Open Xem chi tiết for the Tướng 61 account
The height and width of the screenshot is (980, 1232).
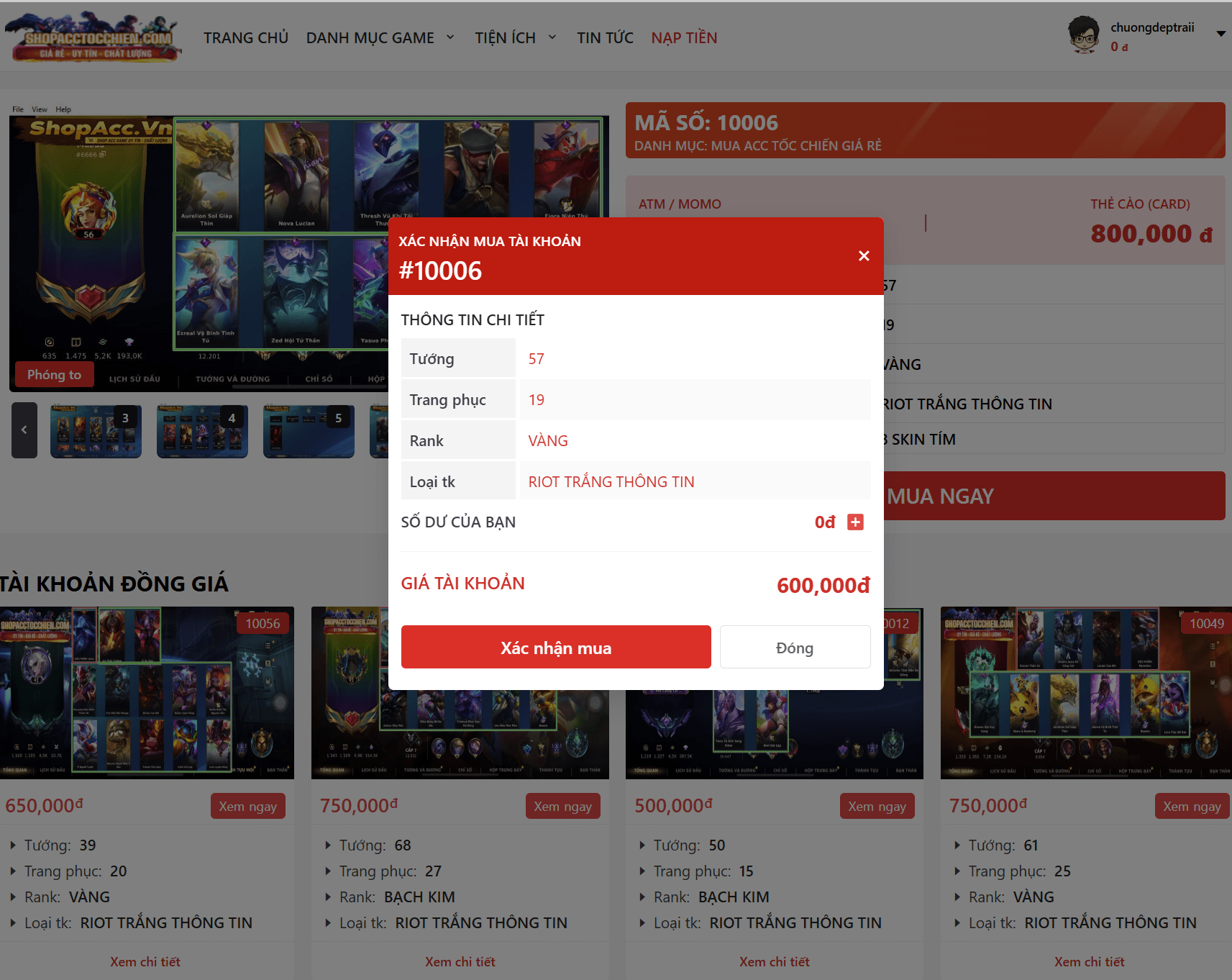pos(1090,962)
